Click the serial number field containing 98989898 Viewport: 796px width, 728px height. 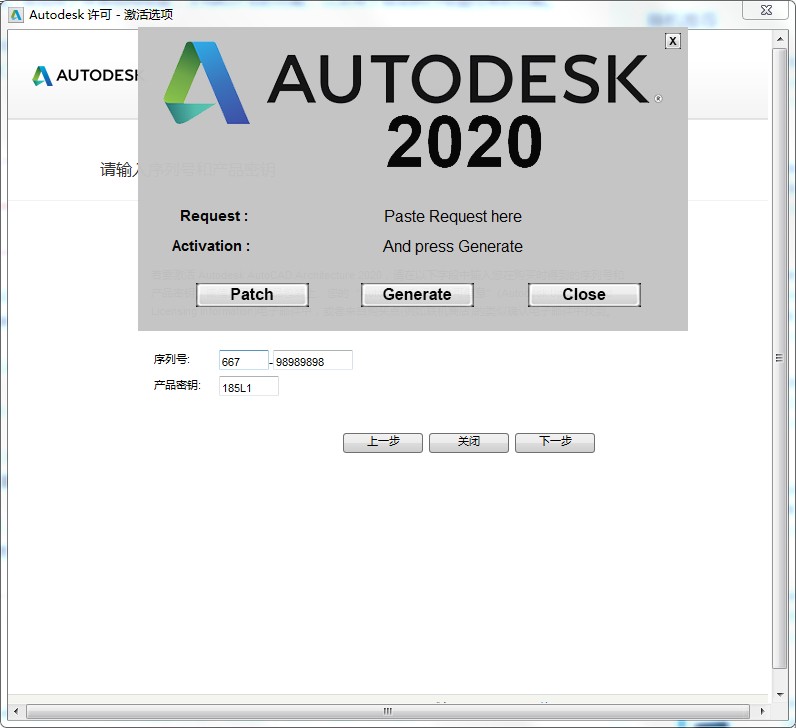[312, 361]
